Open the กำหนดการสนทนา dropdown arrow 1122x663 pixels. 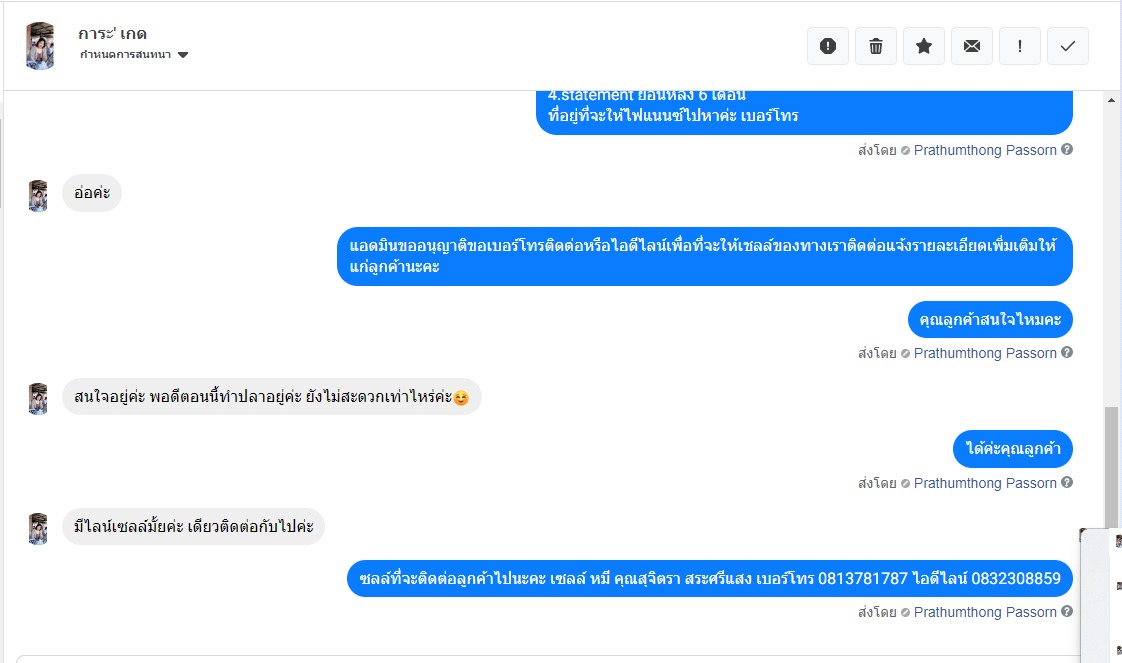click(183, 55)
